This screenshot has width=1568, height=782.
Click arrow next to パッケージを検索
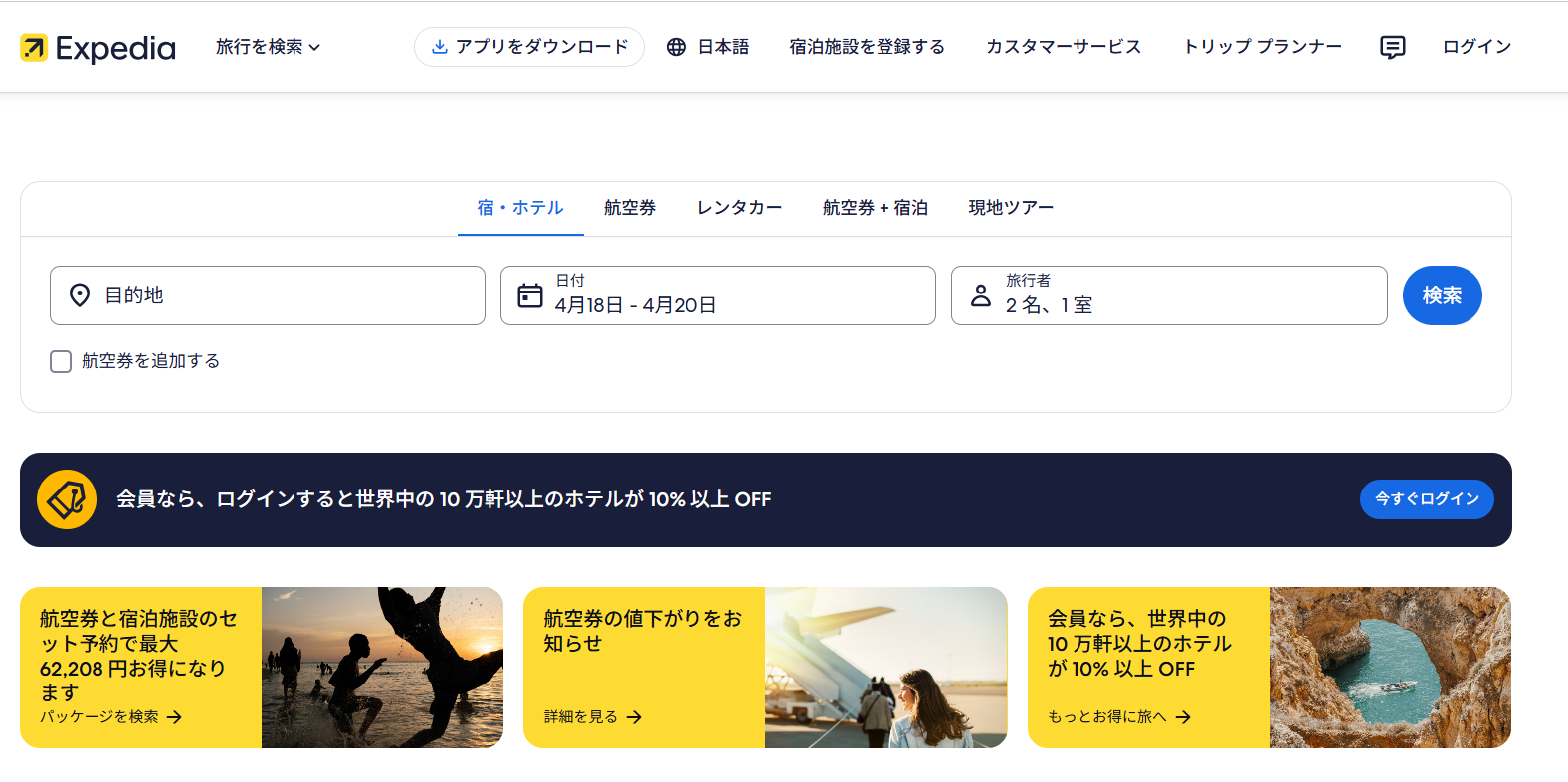click(x=175, y=717)
